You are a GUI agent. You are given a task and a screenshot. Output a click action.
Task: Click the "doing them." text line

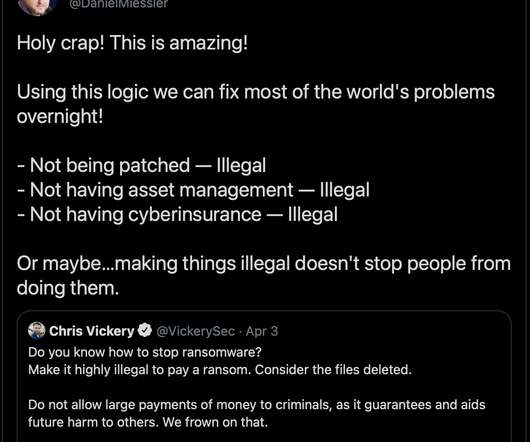68,288
